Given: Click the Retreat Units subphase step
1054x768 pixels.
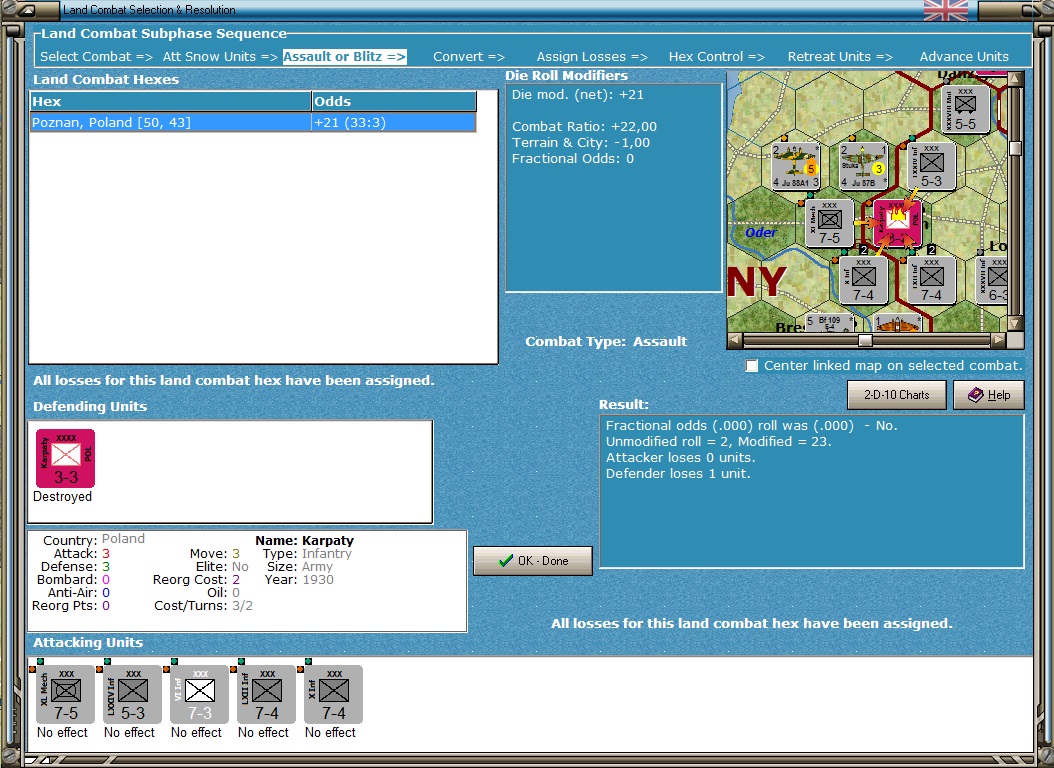Looking at the screenshot, I should [840, 56].
